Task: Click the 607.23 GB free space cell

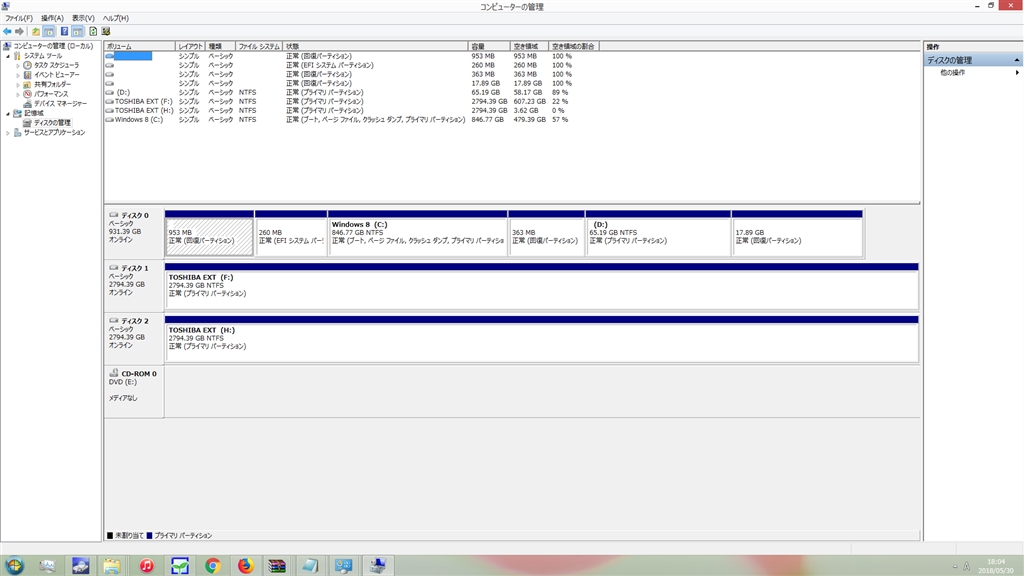Action: tap(529, 101)
